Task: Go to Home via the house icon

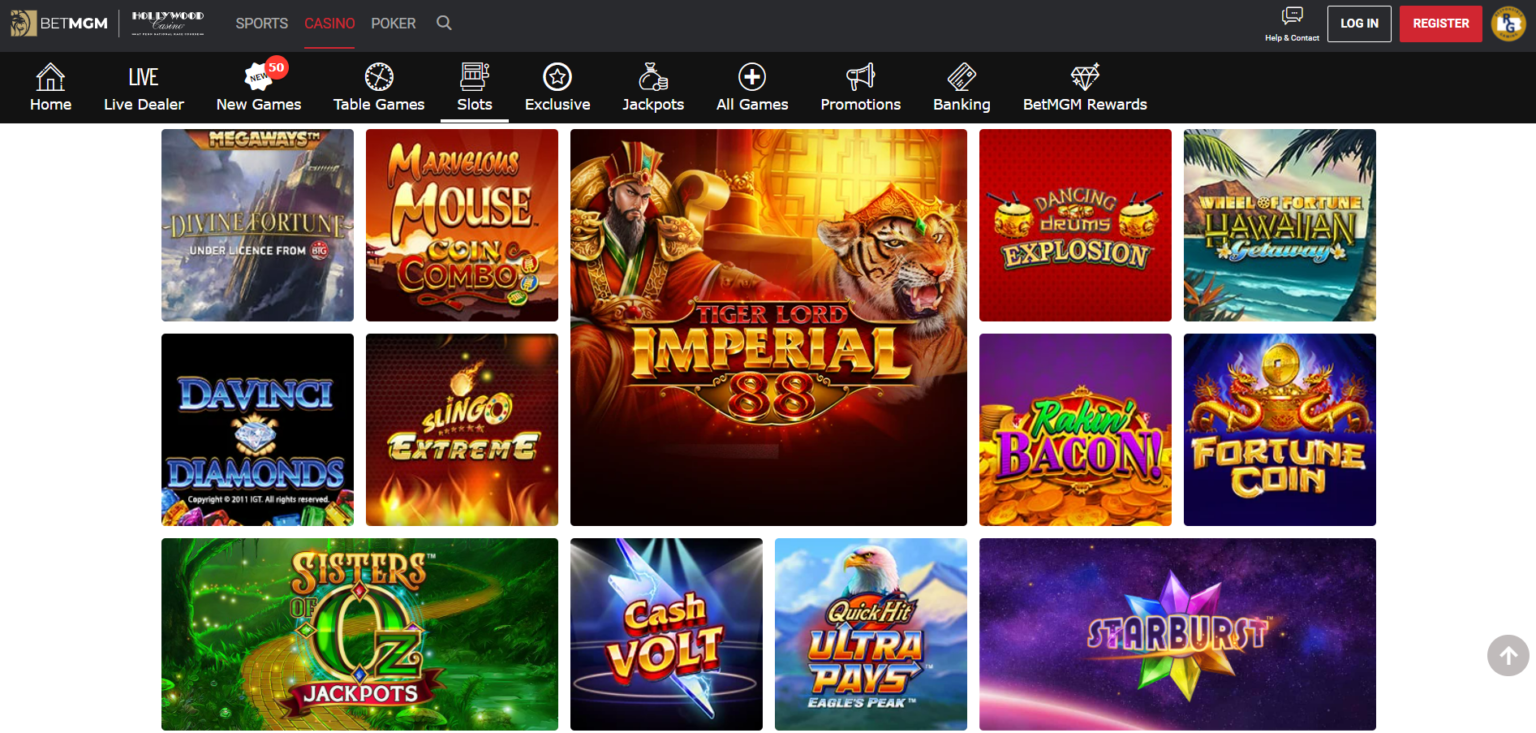Action: click(50, 77)
